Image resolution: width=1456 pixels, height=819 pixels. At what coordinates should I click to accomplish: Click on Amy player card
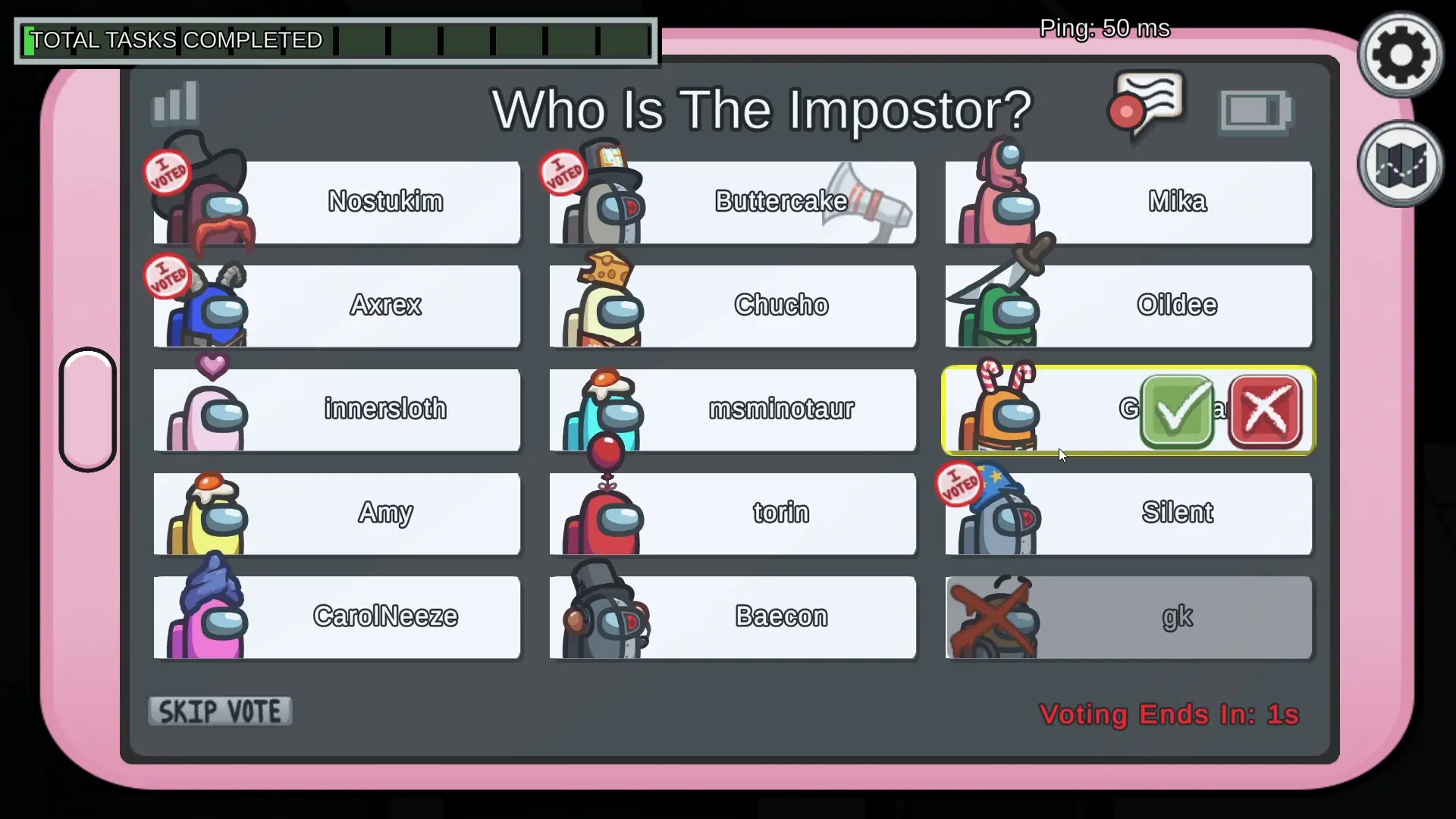coord(338,512)
